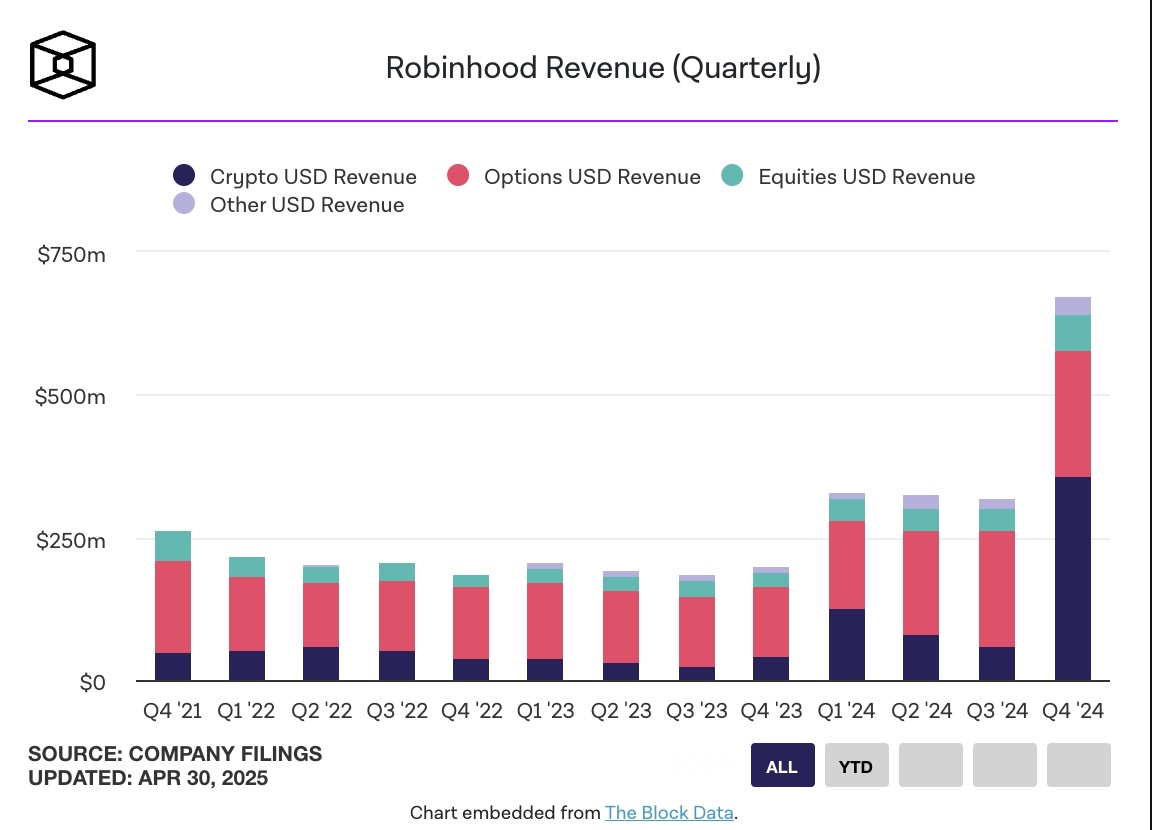Click the Q1 '24 crypto bar segment
Screen dimensions: 1152x830
(846, 645)
